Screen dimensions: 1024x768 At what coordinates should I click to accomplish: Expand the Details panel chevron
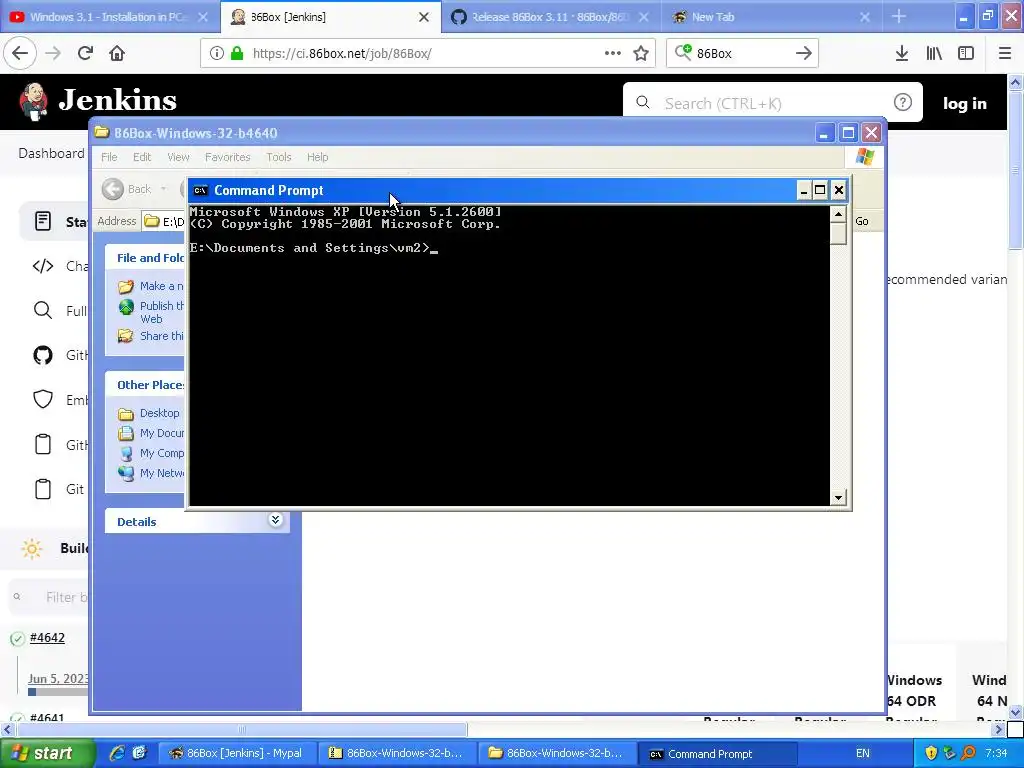(275, 520)
